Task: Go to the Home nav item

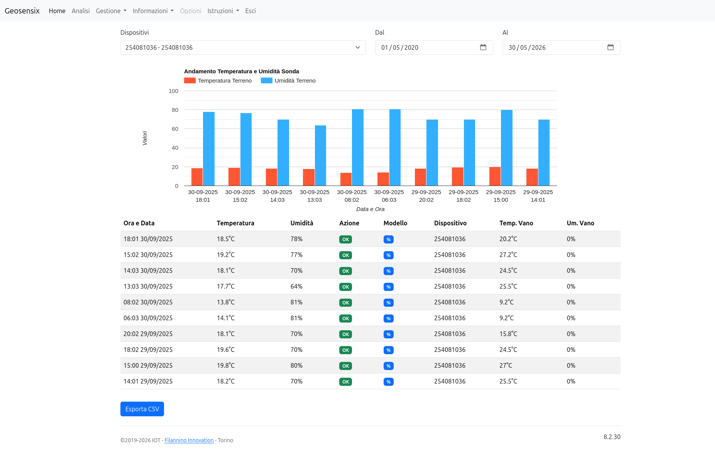Action: pos(57,11)
